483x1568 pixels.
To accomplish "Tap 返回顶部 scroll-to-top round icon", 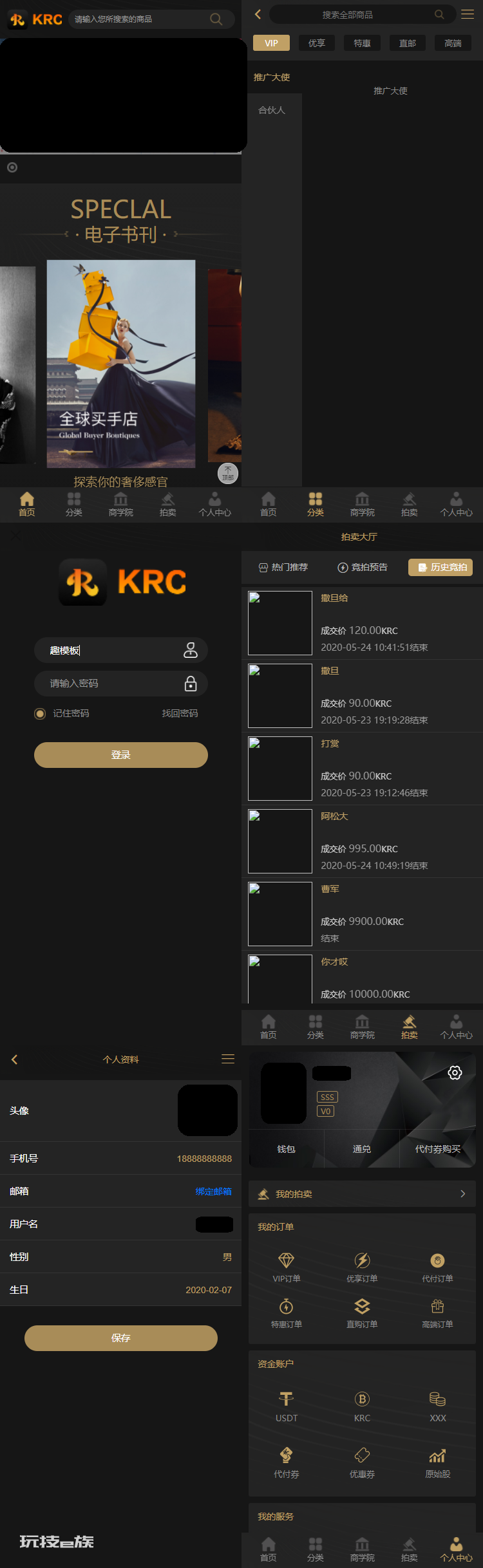I will (x=228, y=473).
